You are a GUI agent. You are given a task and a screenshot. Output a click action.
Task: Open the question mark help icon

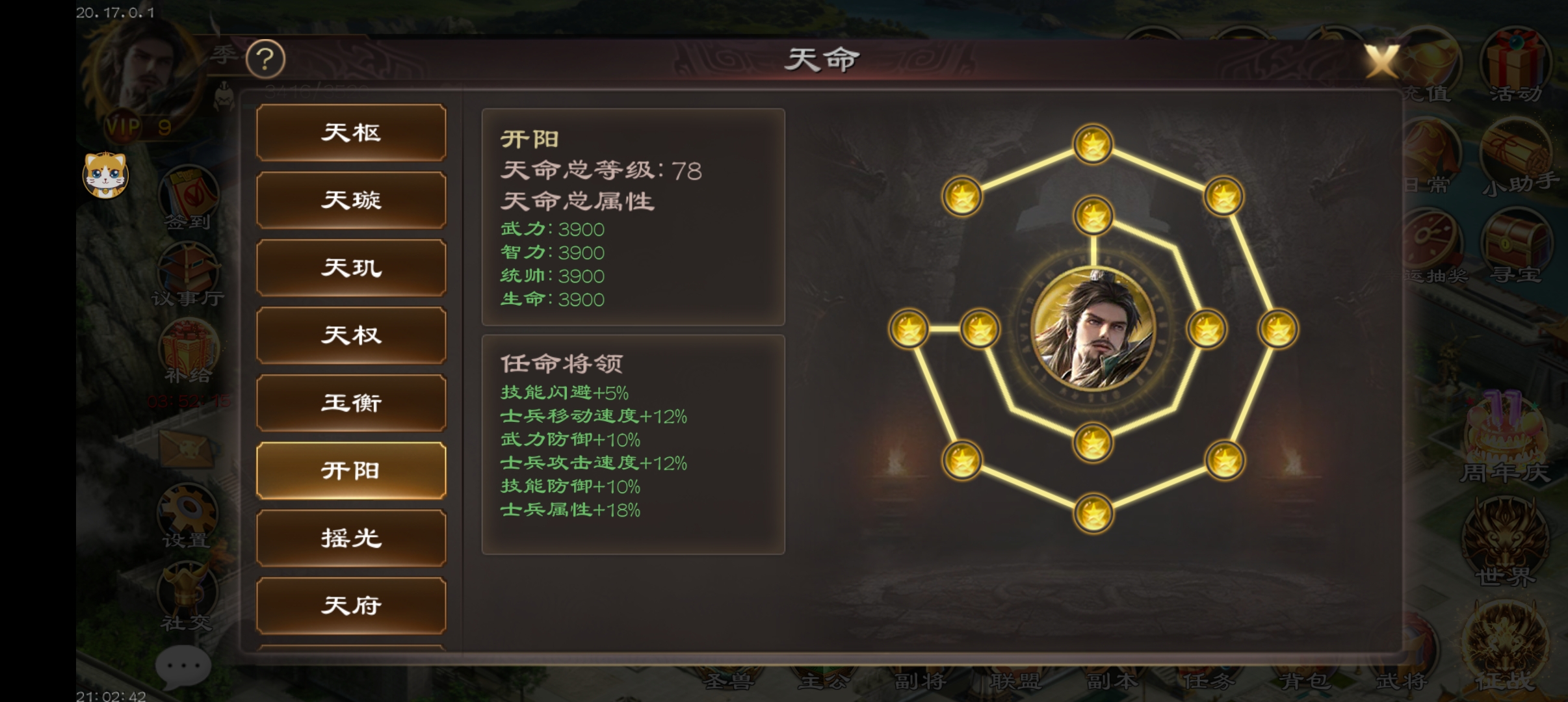265,59
